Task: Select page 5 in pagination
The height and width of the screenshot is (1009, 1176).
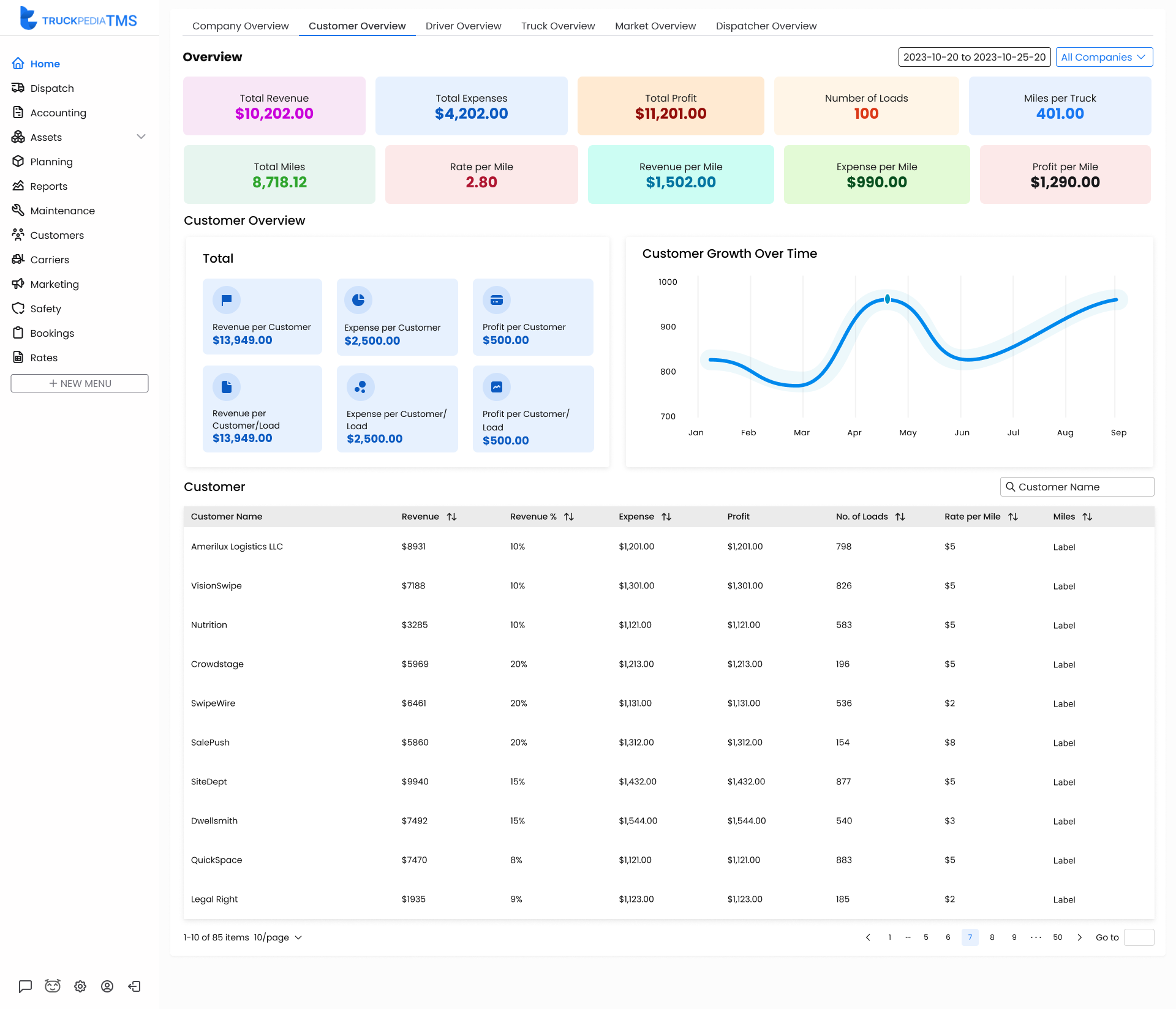Action: pos(926,937)
